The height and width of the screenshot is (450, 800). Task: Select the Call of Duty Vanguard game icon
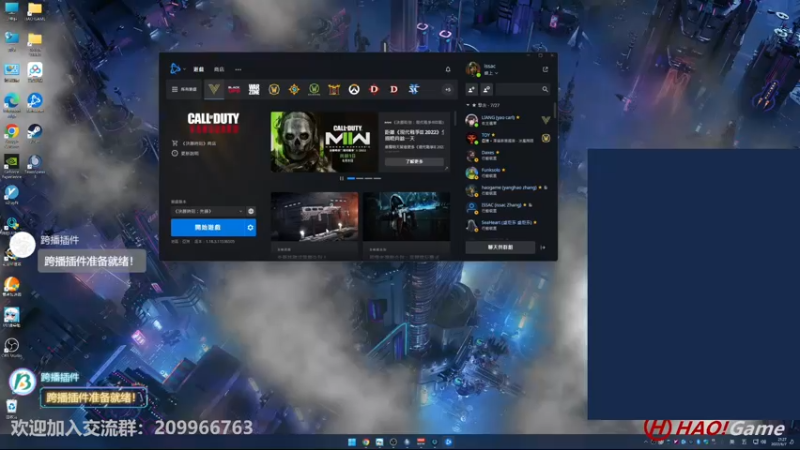click(214, 89)
